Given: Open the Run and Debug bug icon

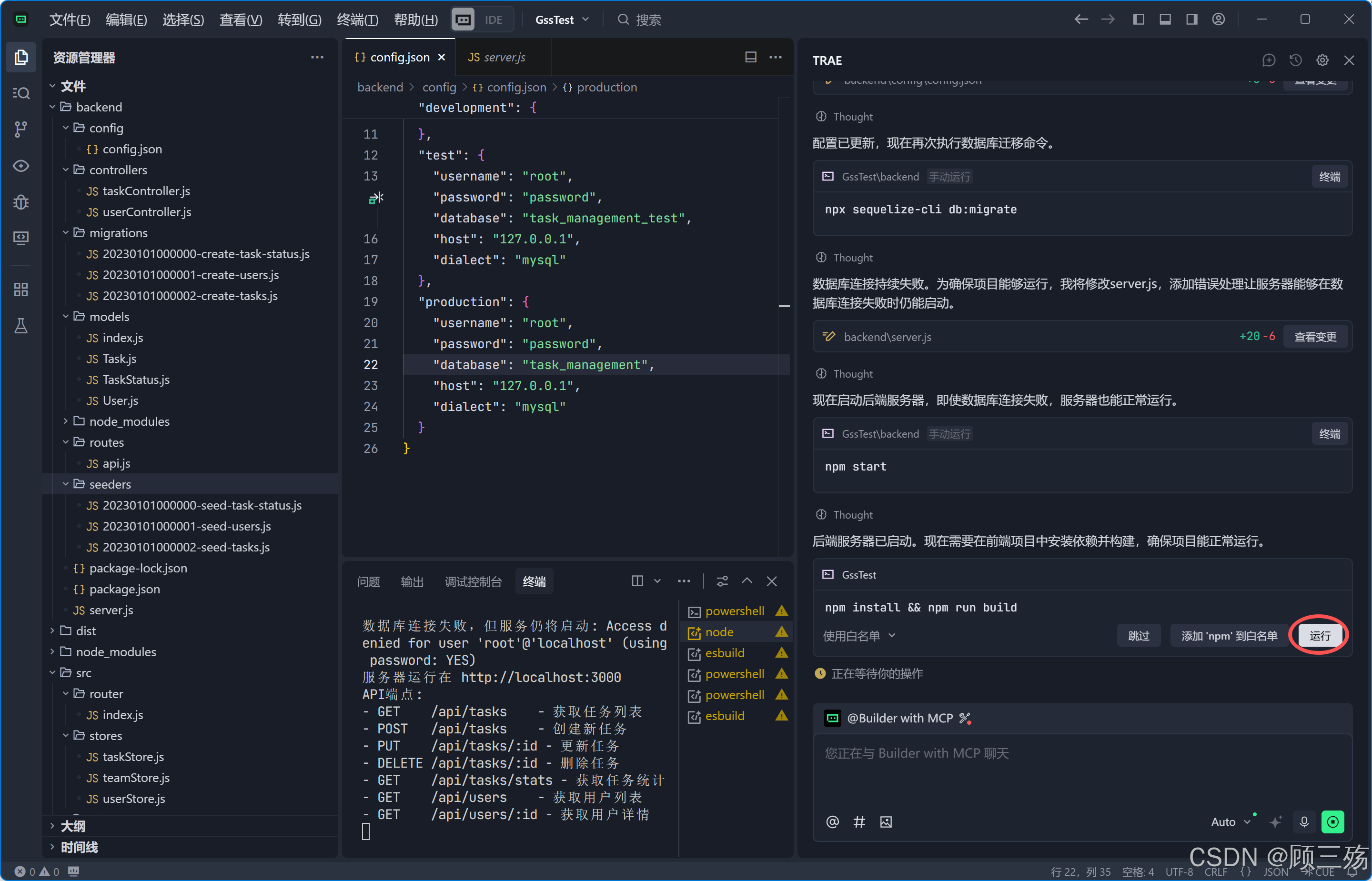Looking at the screenshot, I should tap(21, 202).
